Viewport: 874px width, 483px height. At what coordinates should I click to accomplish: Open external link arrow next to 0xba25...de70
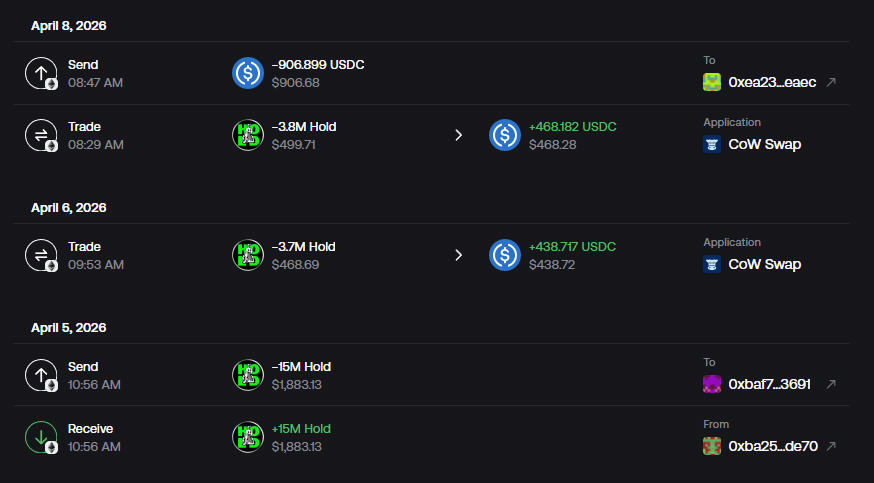(831, 446)
